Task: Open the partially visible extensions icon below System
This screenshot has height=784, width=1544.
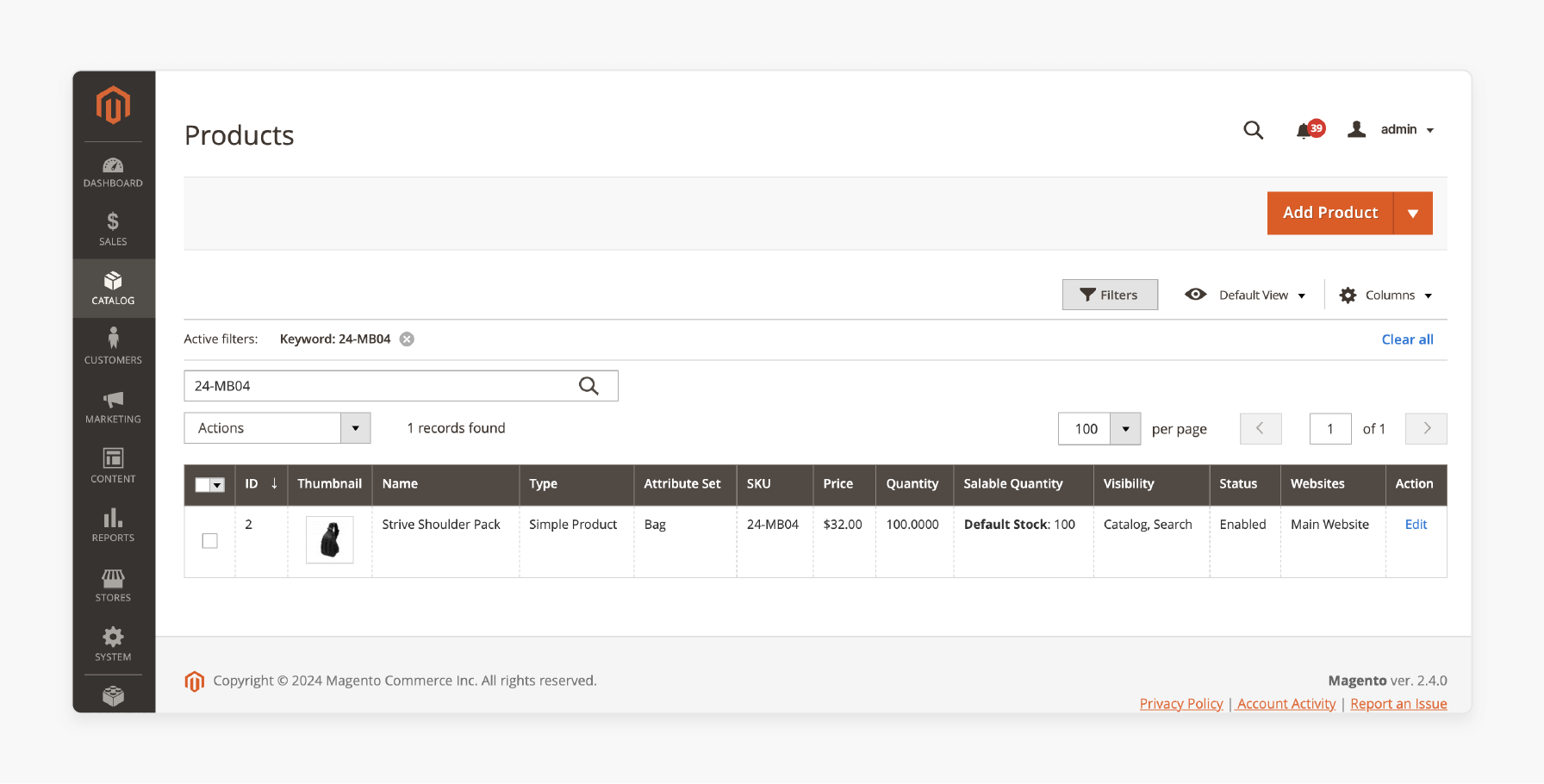Action: pos(113,696)
